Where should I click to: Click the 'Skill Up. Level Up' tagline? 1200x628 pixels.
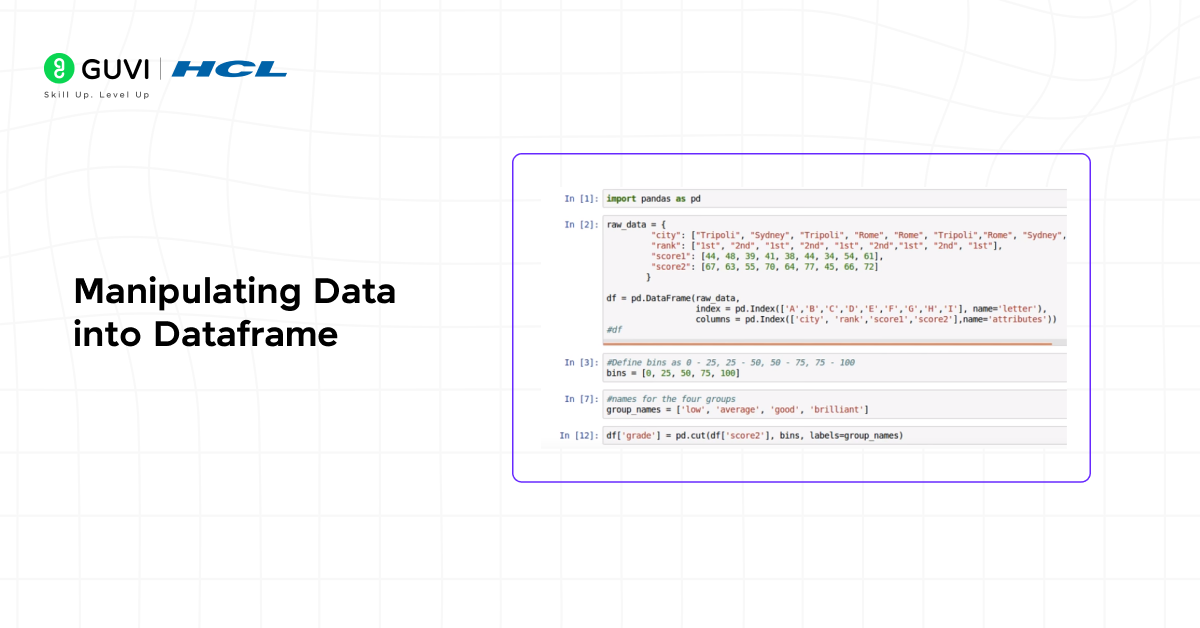coord(96,95)
